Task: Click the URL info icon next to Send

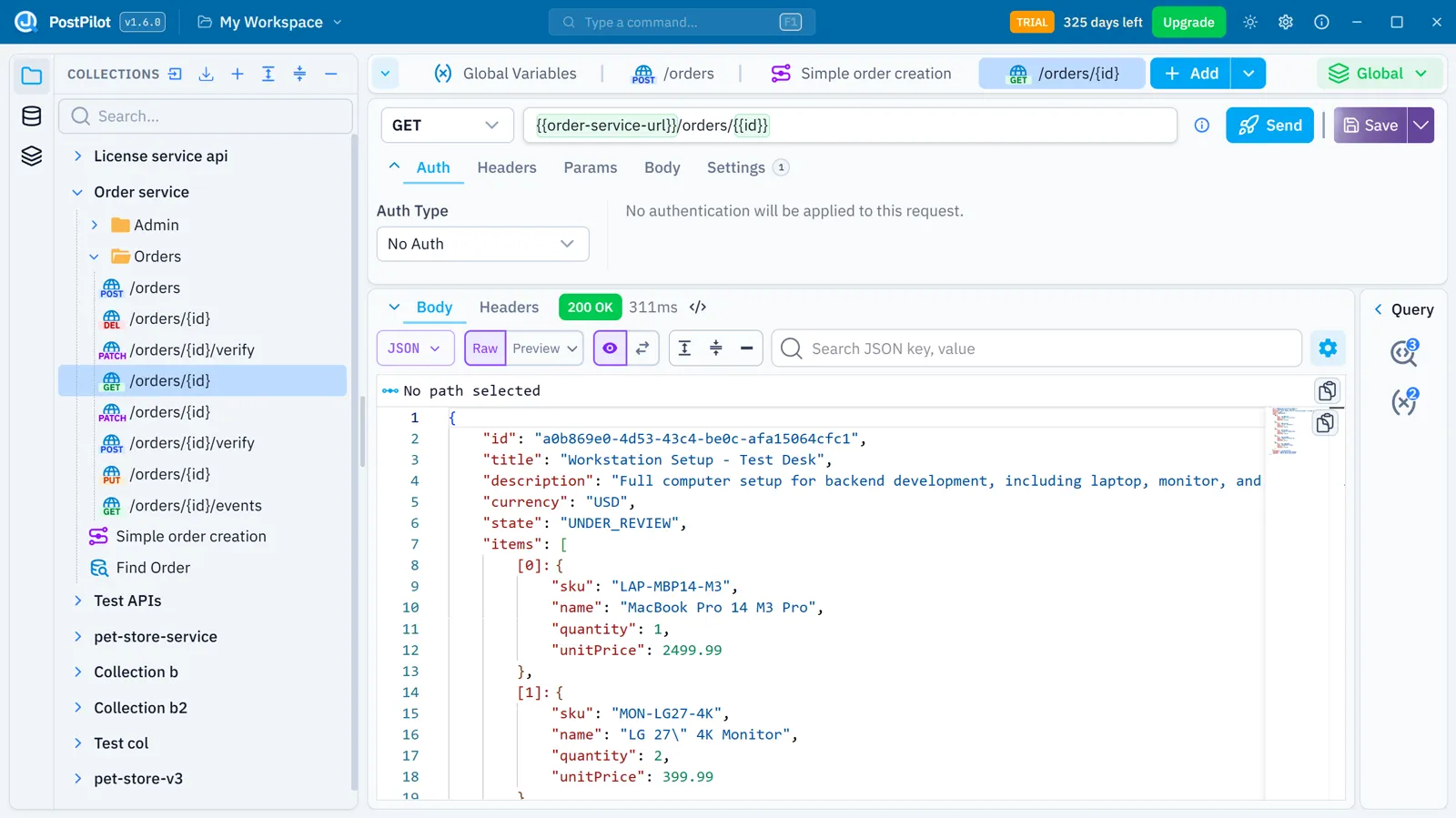Action: 1202,126
